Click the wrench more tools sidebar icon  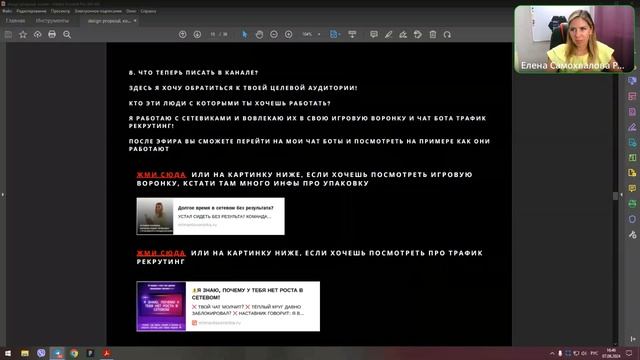click(632, 235)
